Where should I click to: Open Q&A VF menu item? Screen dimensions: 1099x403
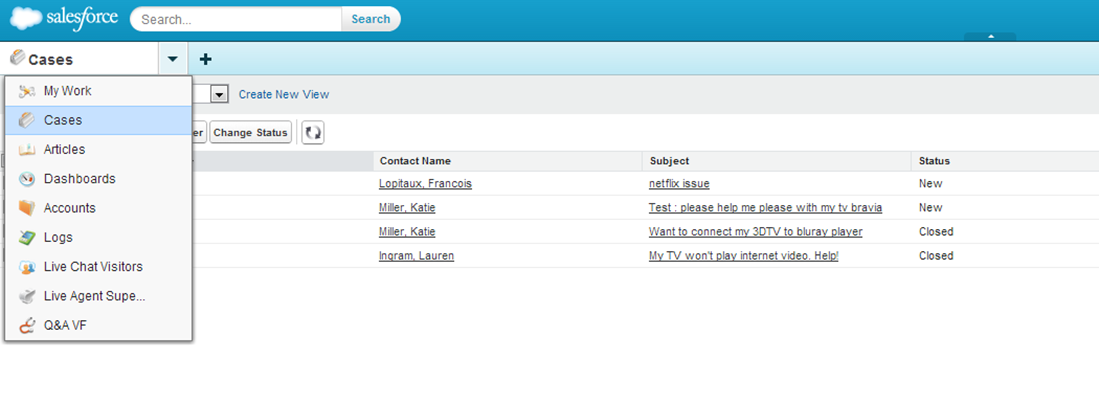click(x=98, y=327)
